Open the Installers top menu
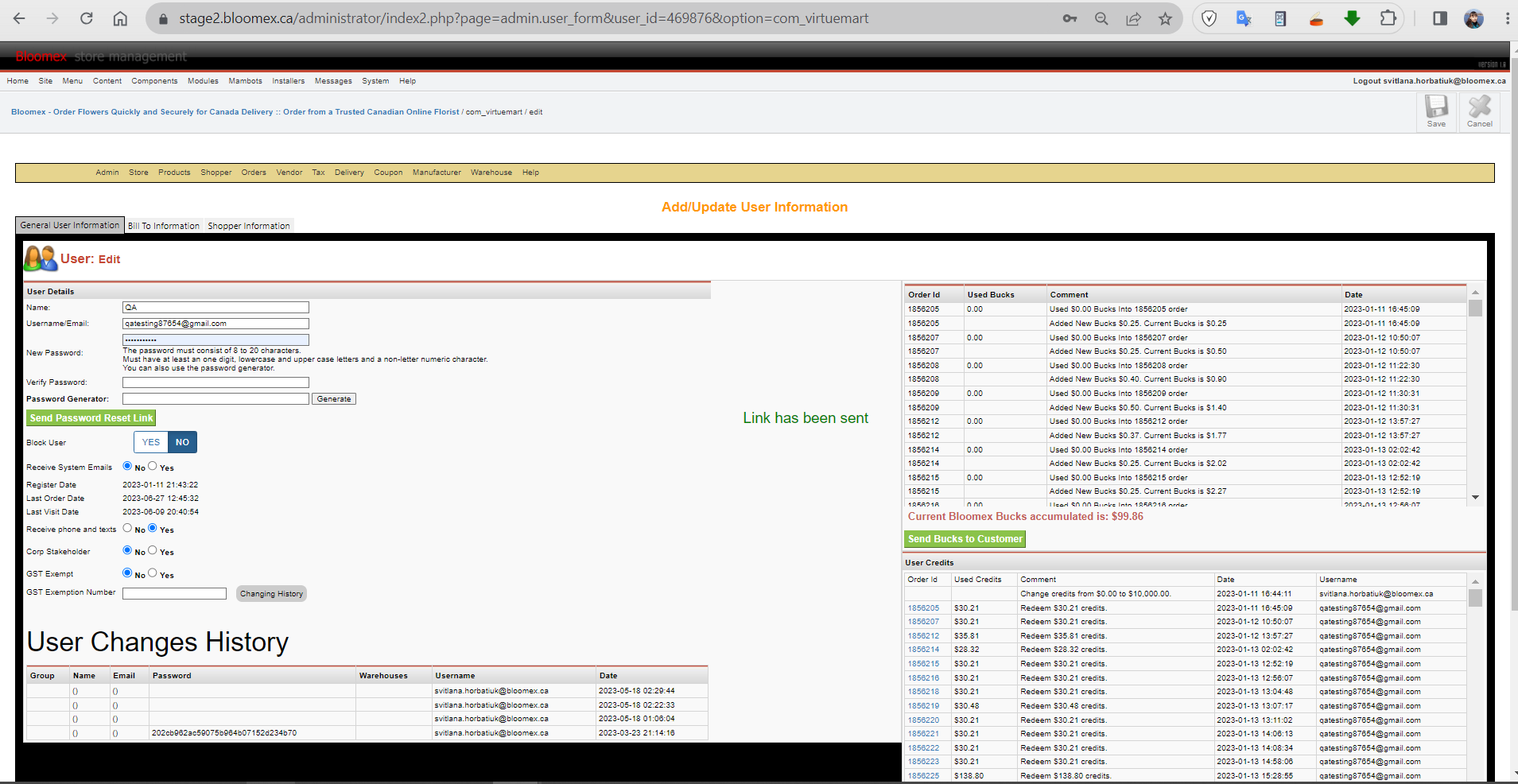The image size is (1518, 784). pos(288,81)
